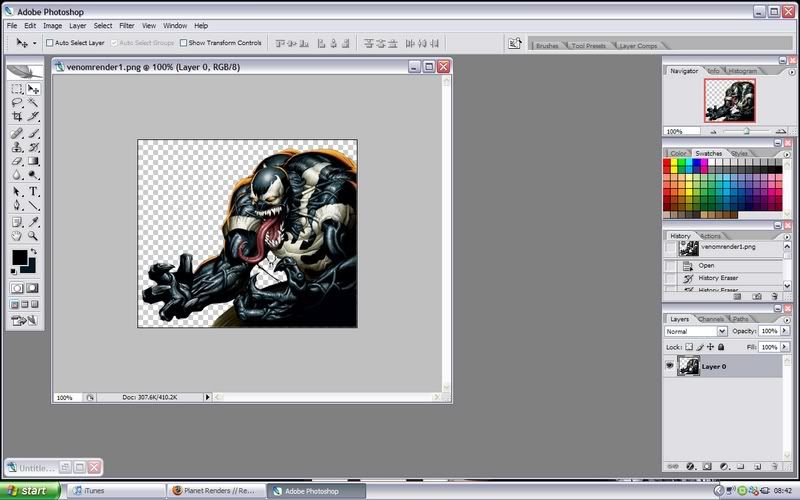The width and height of the screenshot is (800, 500).
Task: Enable Auto Select Layer checkbox
Action: pos(49,43)
